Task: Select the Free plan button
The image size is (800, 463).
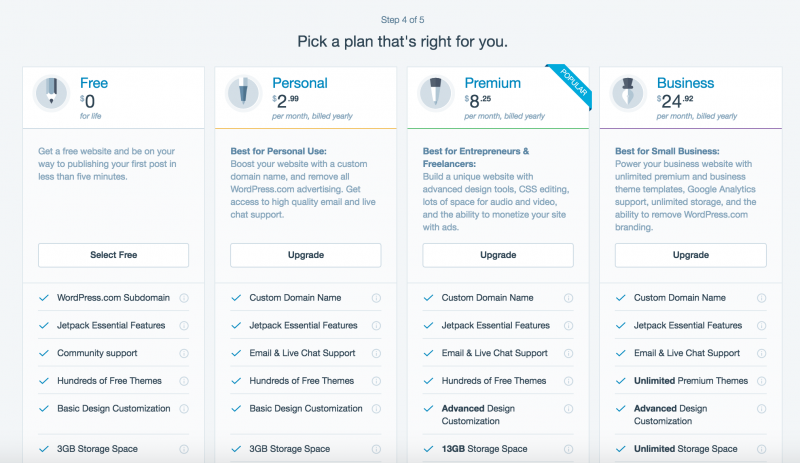Action: pyautogui.click(x=113, y=255)
